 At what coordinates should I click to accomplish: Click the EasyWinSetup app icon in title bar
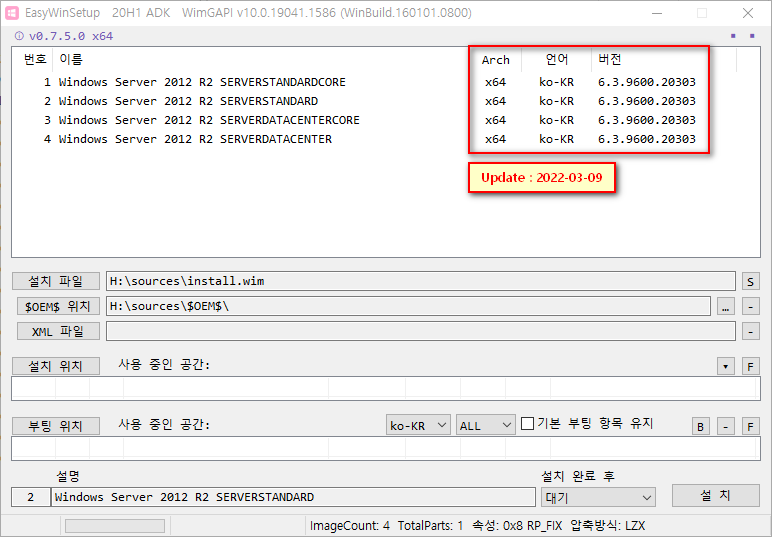click(12, 13)
